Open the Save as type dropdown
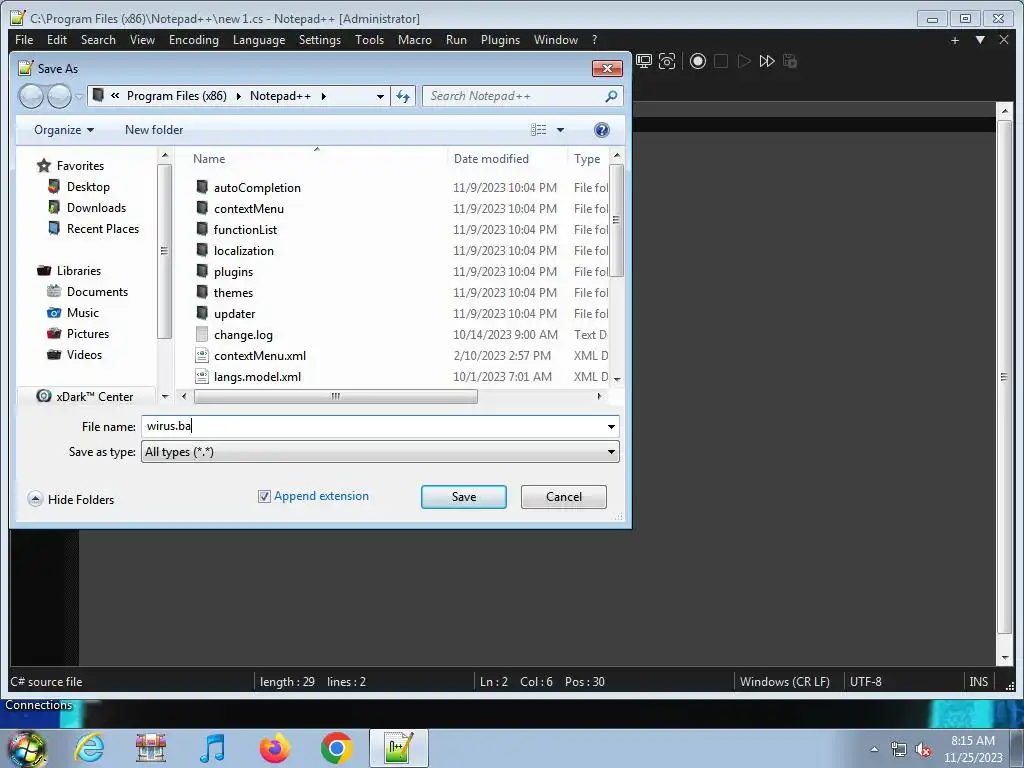Screen dimensions: 1024x768 380,451
